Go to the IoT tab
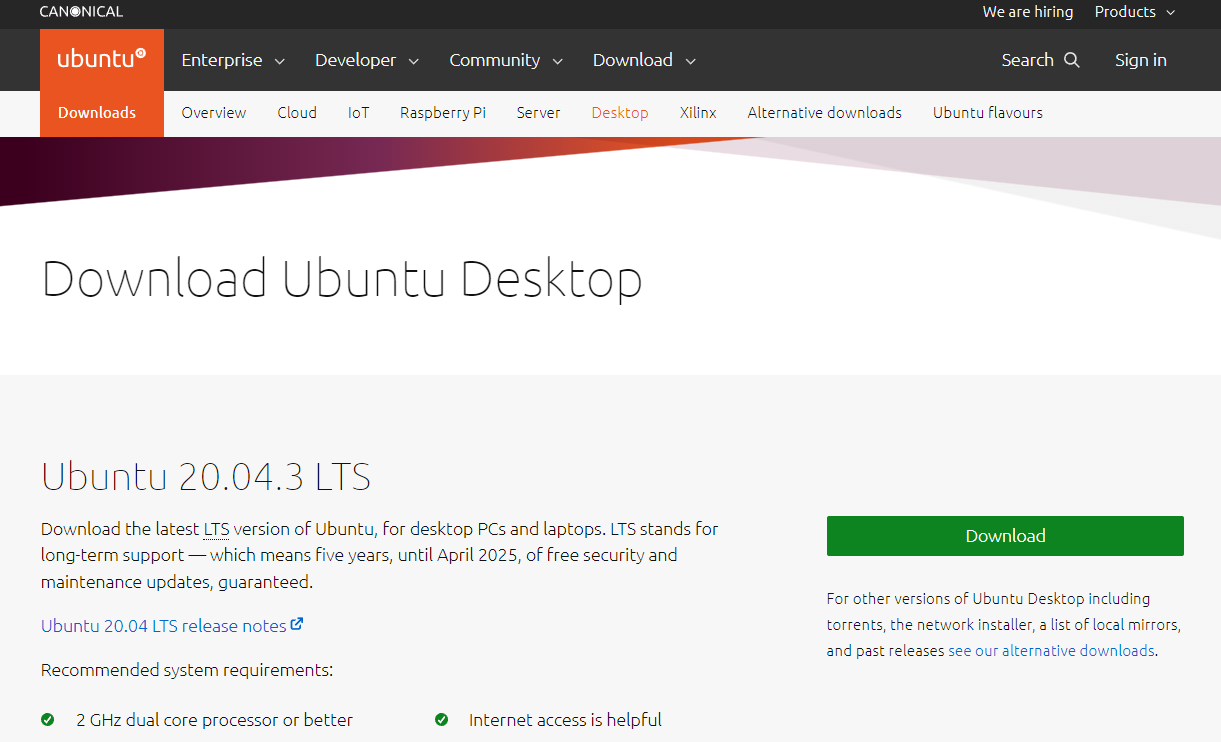This screenshot has height=742, width=1221. [359, 113]
